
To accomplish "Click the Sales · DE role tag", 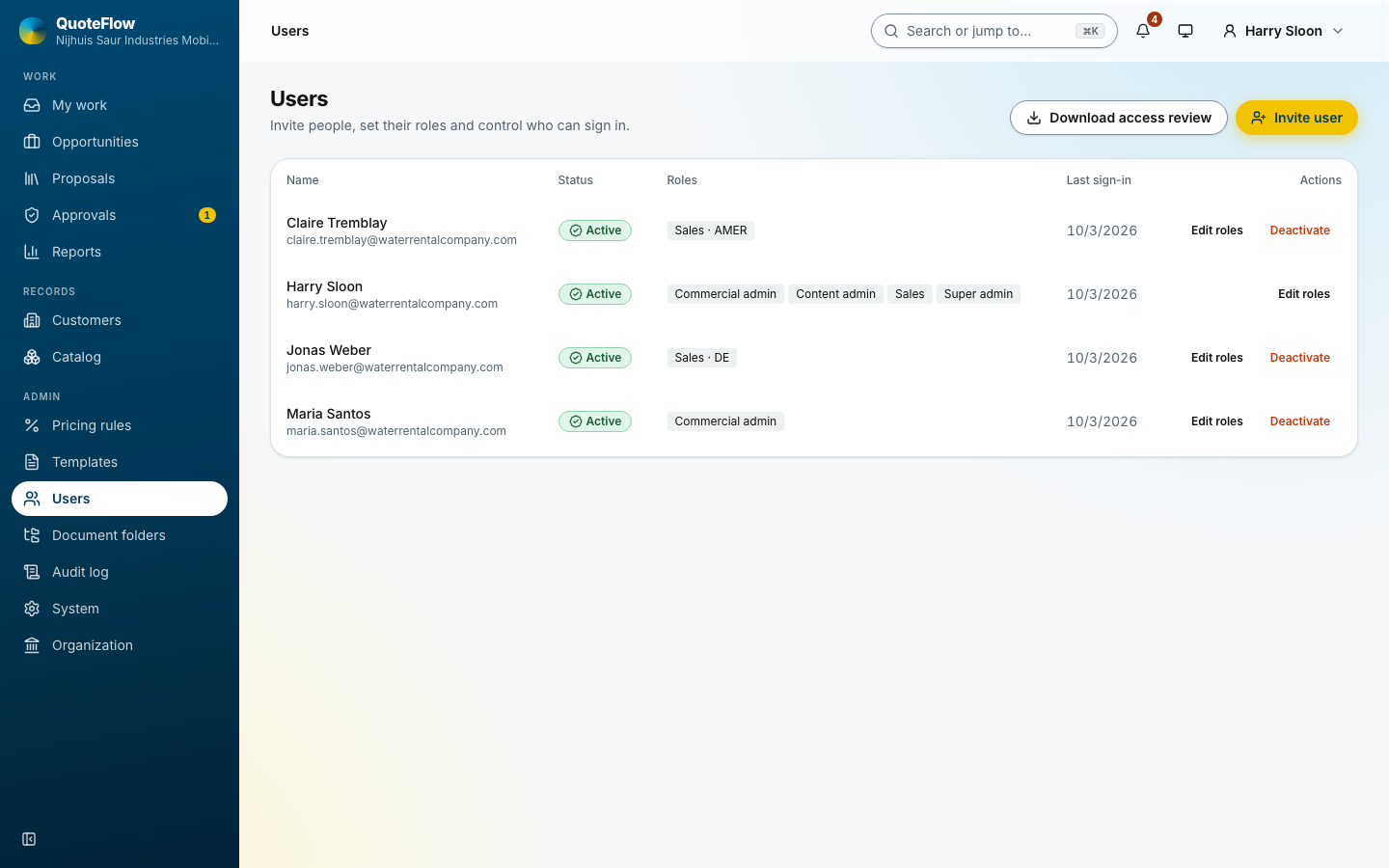I will (x=702, y=358).
